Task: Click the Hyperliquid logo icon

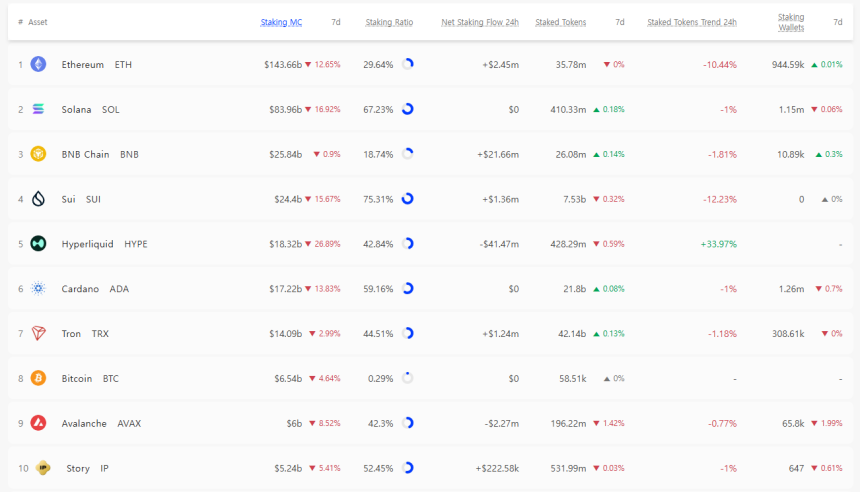Action: coord(38,243)
